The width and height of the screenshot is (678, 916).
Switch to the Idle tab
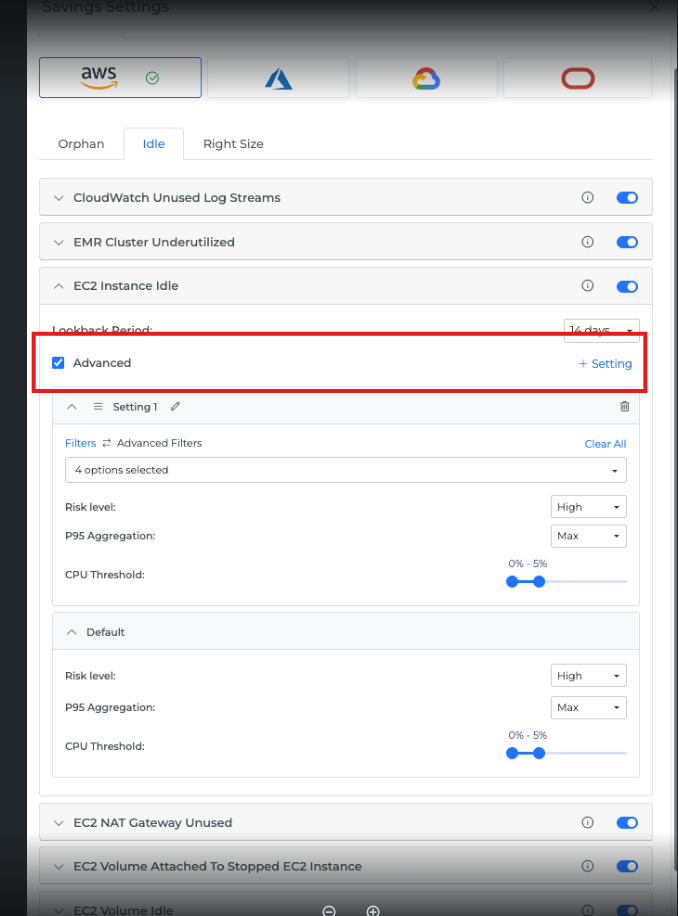point(154,144)
